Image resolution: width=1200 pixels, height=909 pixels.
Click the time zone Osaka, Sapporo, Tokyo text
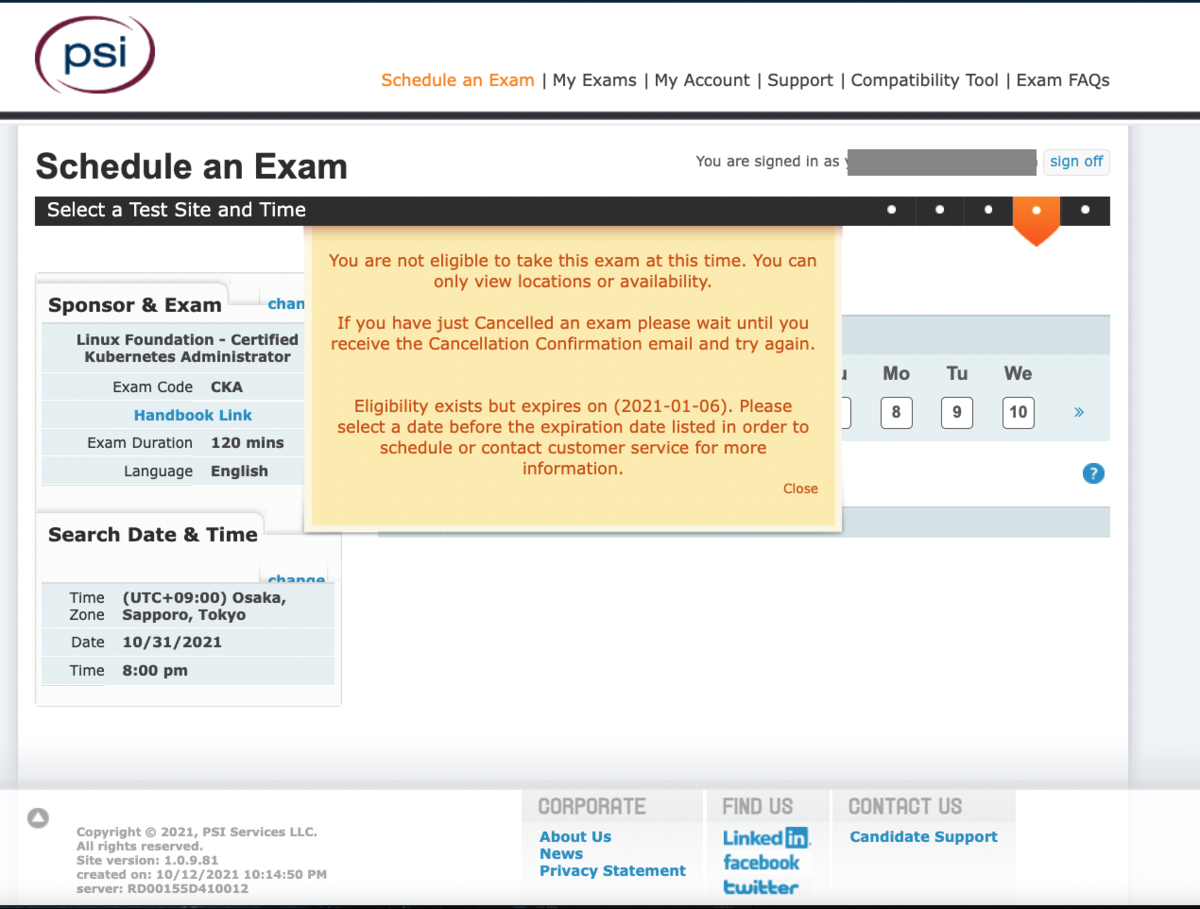205,606
